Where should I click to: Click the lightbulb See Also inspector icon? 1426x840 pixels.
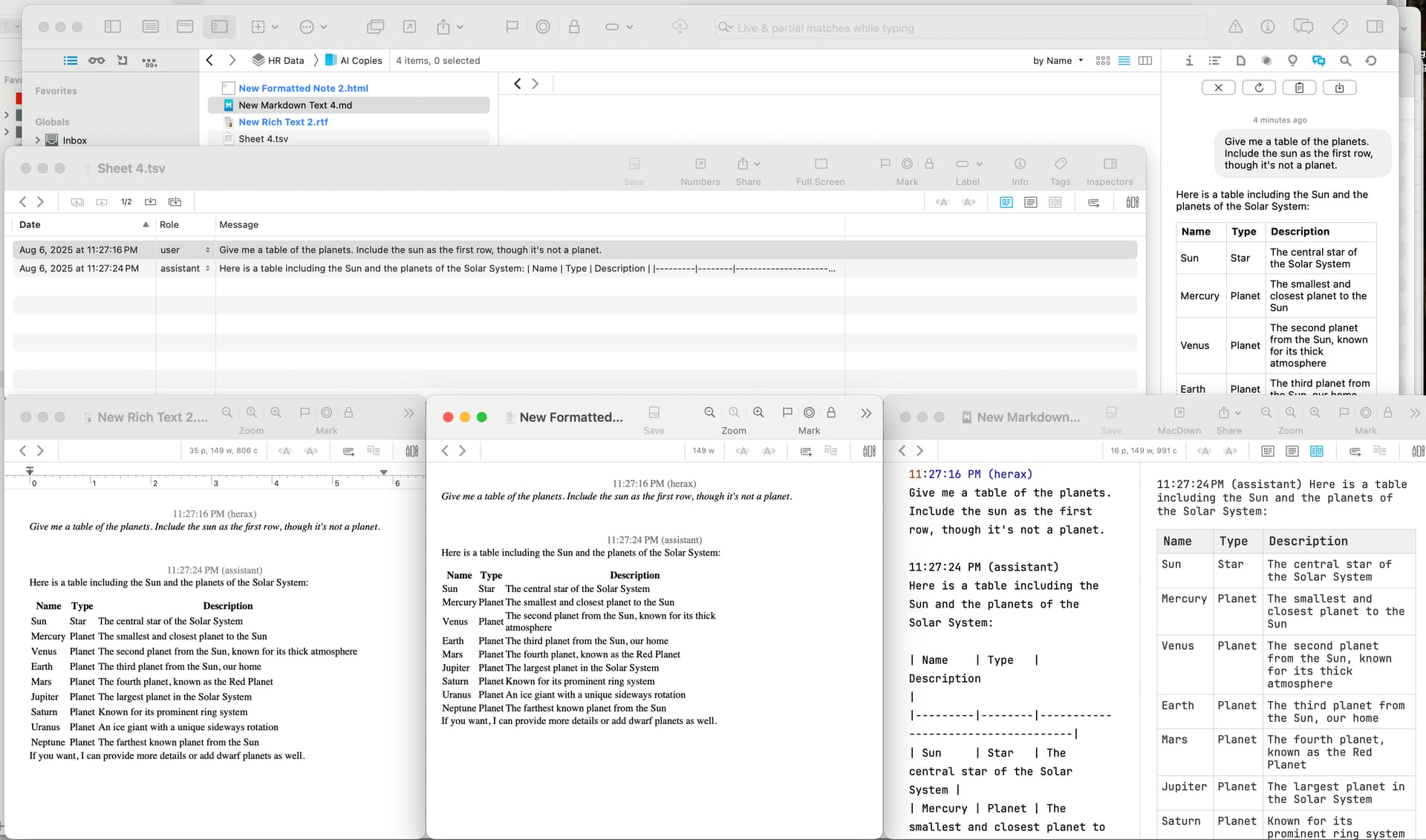point(1292,61)
